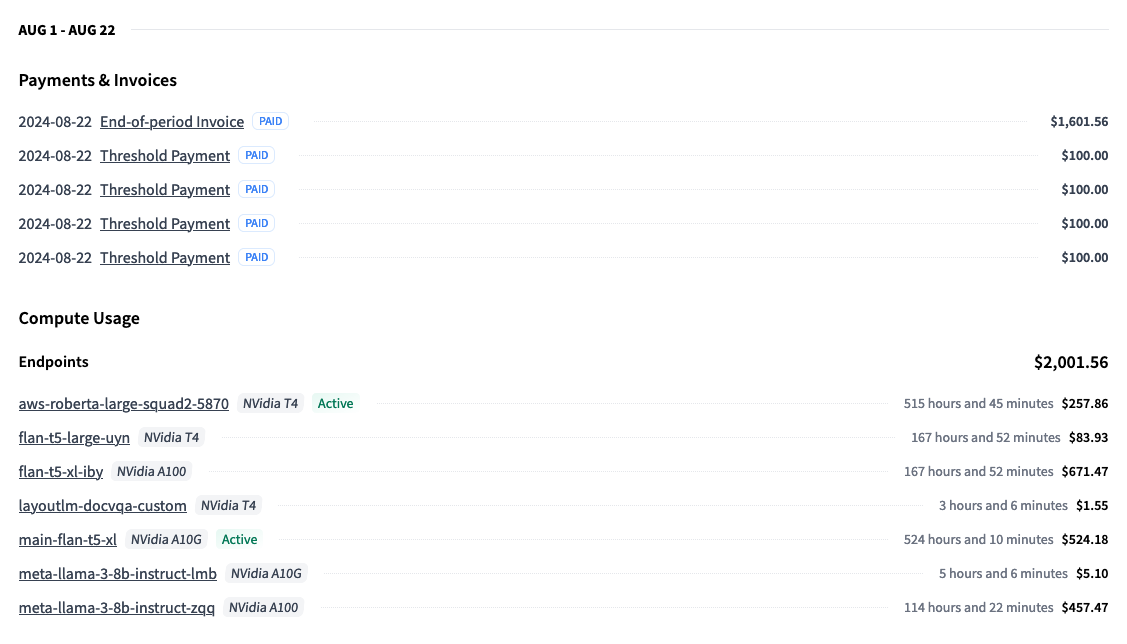1127x644 pixels.
Task: Open the first Threshold Payment link
Action: [x=165, y=156]
